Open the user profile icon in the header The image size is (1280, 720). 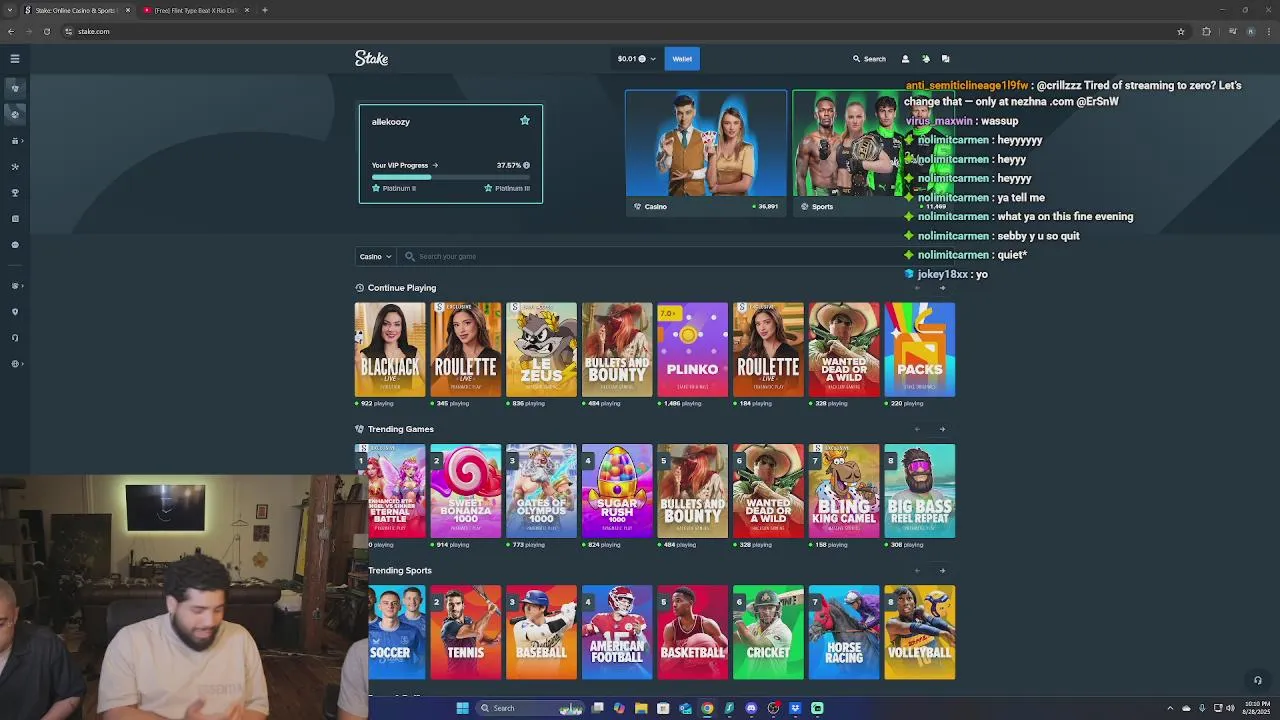tap(905, 59)
